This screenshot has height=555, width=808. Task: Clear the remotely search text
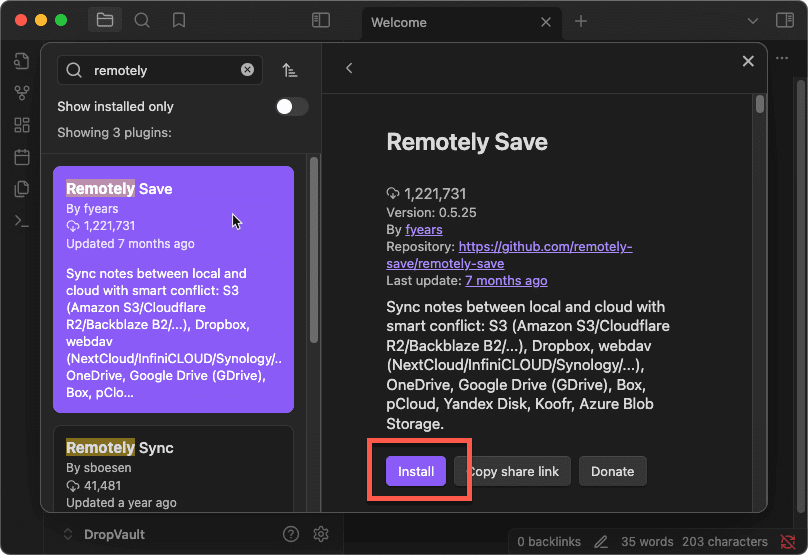[x=247, y=70]
